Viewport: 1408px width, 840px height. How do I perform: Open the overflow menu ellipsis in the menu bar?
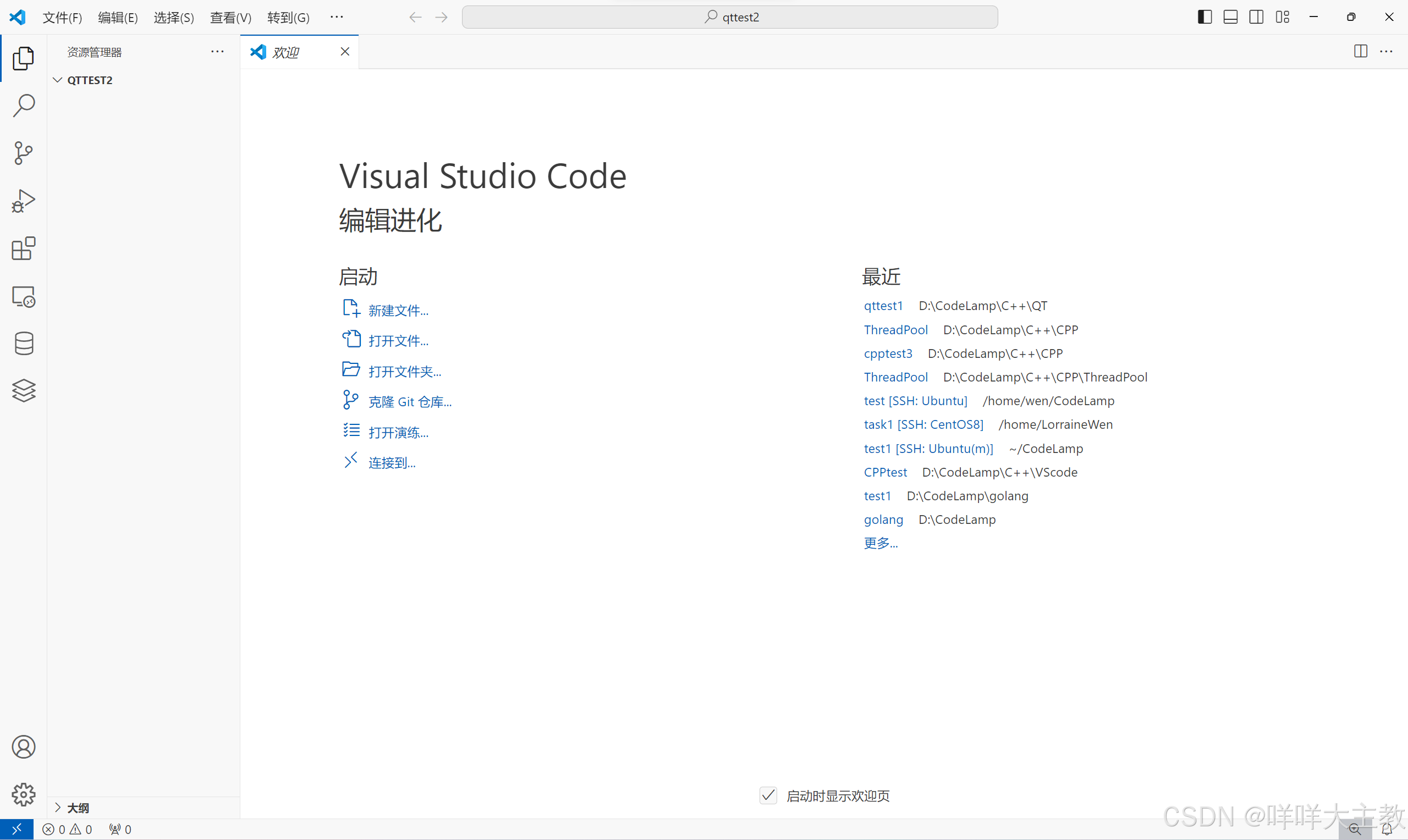tap(337, 17)
